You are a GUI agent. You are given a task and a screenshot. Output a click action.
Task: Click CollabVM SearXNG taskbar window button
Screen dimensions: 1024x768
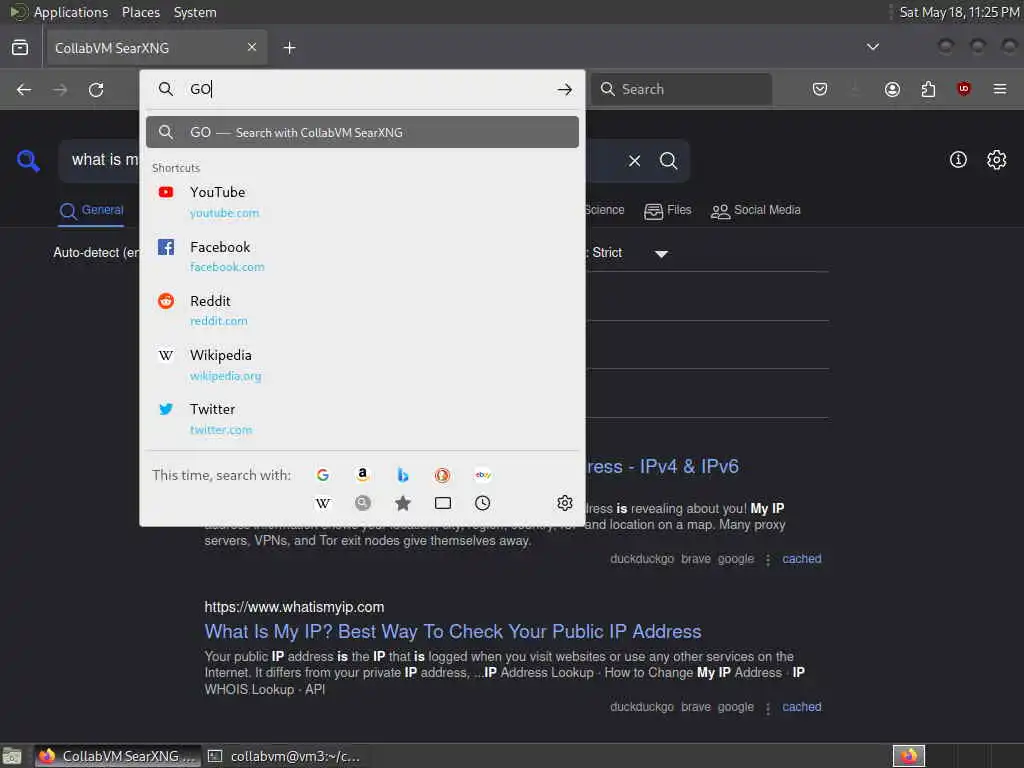tap(118, 756)
